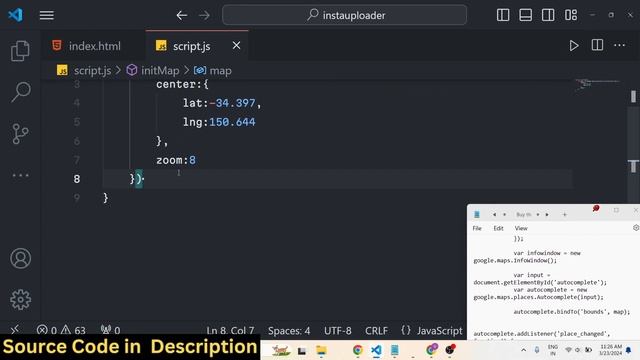640x360 pixels.
Task: Click the 'center:{' code line
Action: (x=182, y=84)
